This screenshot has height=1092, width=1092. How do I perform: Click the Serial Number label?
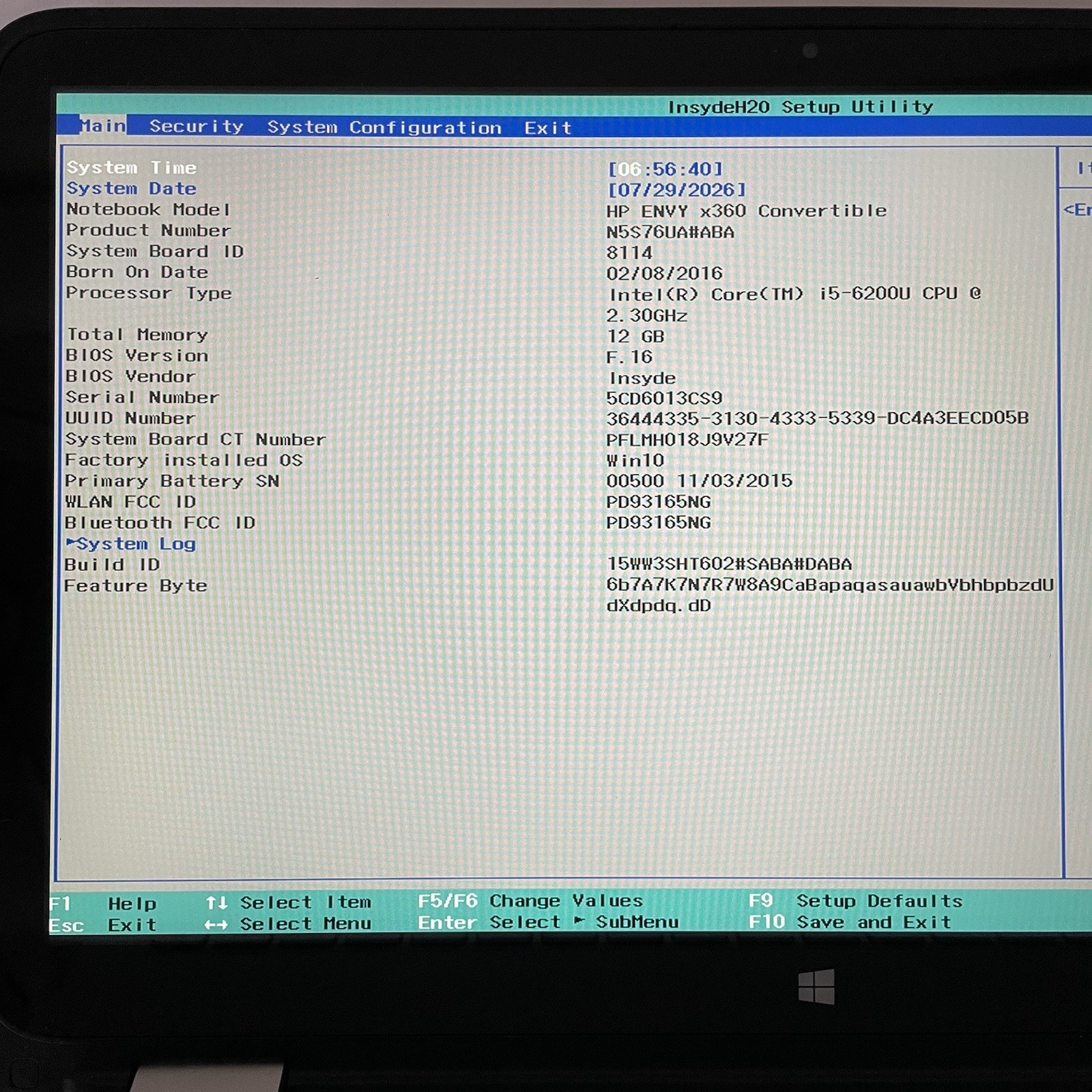click(x=142, y=397)
